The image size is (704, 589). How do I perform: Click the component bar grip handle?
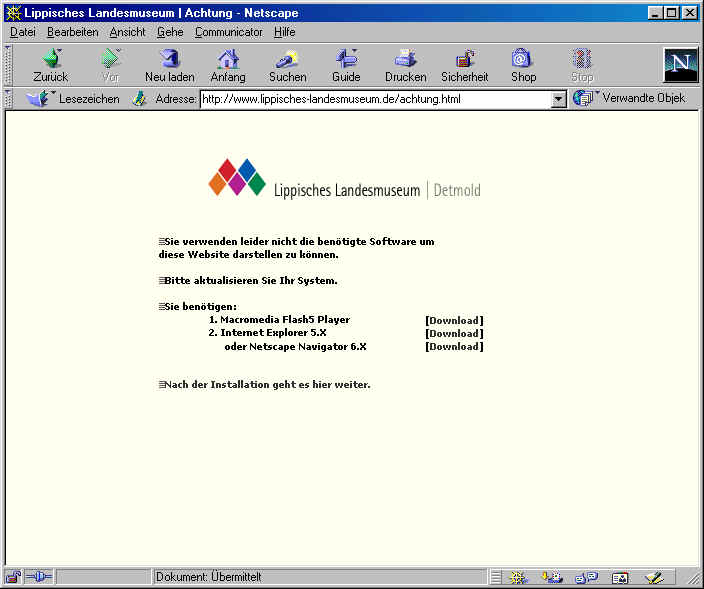pyautogui.click(x=496, y=577)
